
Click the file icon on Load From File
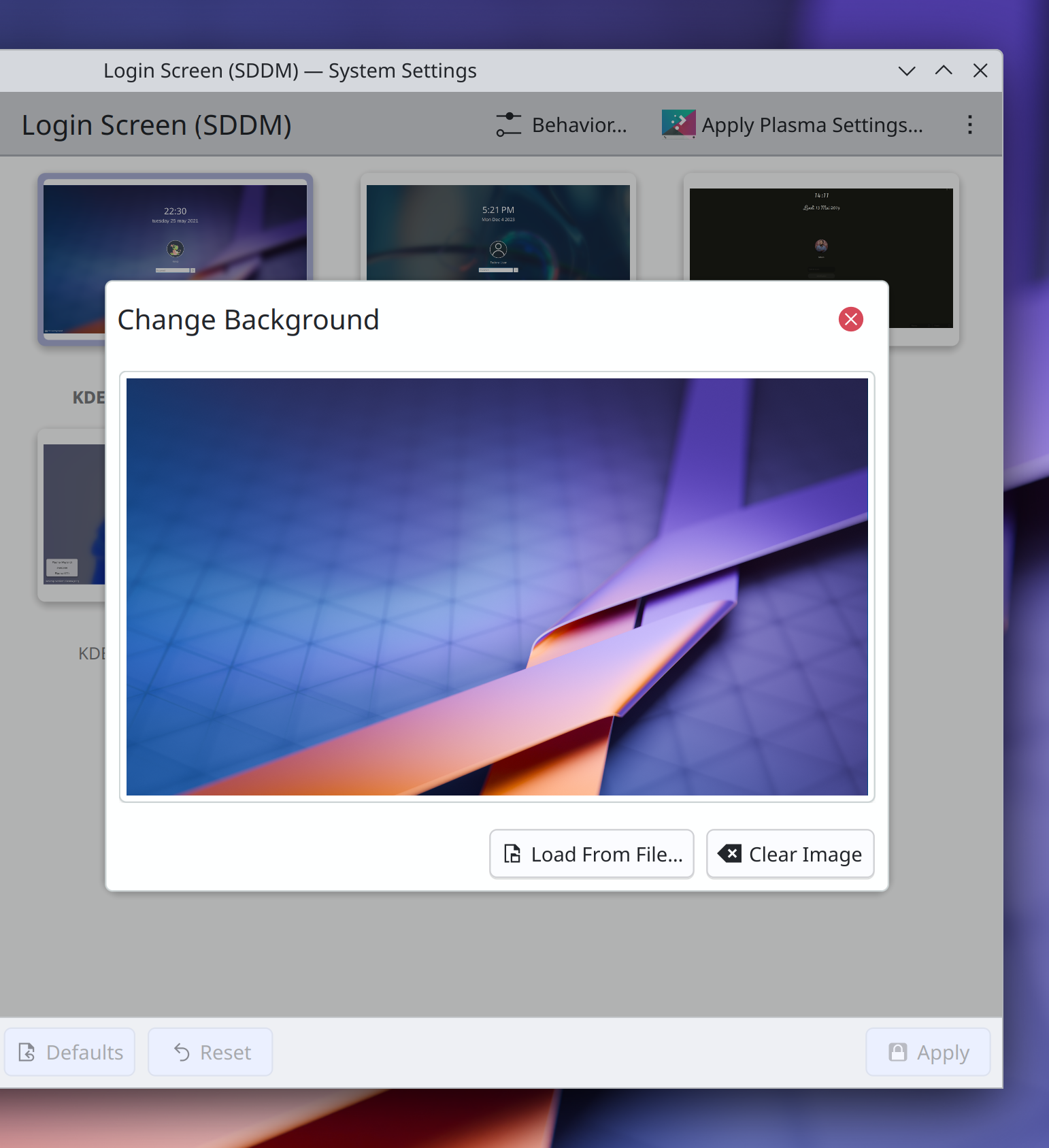[x=512, y=853]
